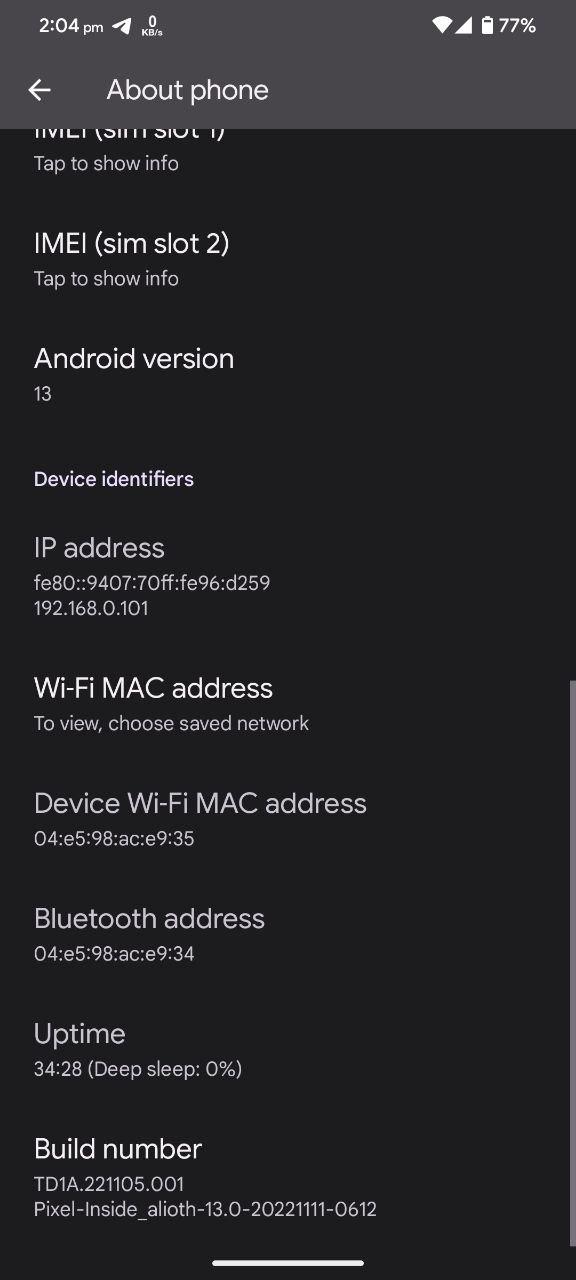This screenshot has width=576, height=1280.
Task: Select the Bluetooth address entry
Action: tap(288, 934)
